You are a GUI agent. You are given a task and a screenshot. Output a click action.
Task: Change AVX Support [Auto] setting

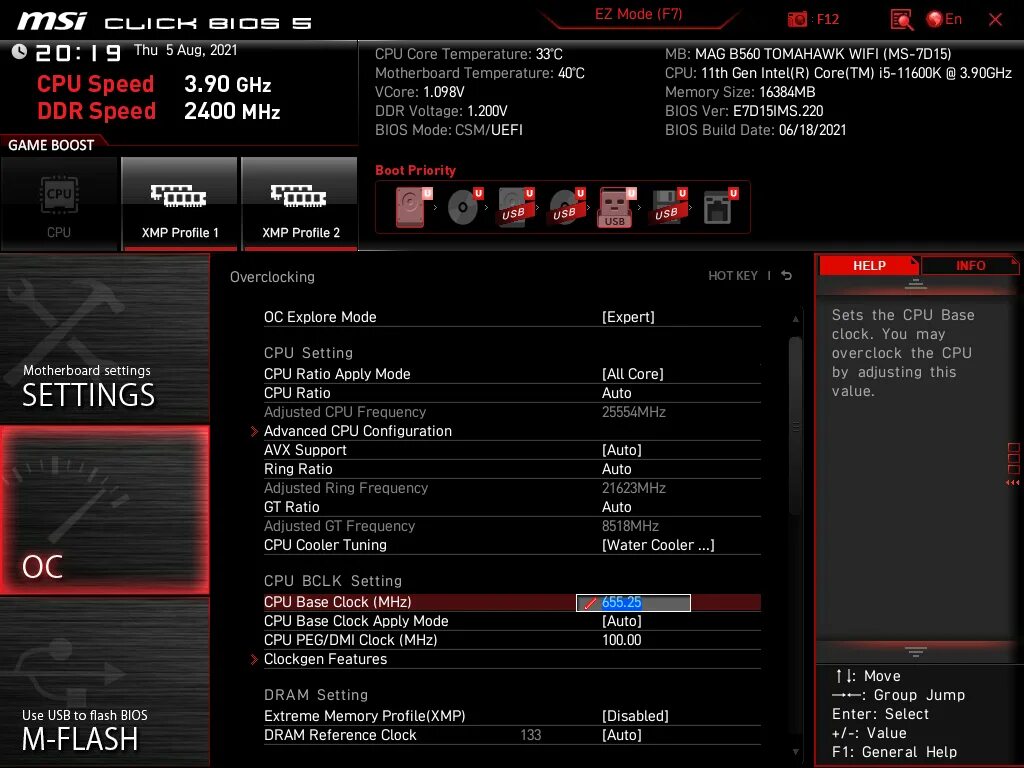[x=622, y=450]
